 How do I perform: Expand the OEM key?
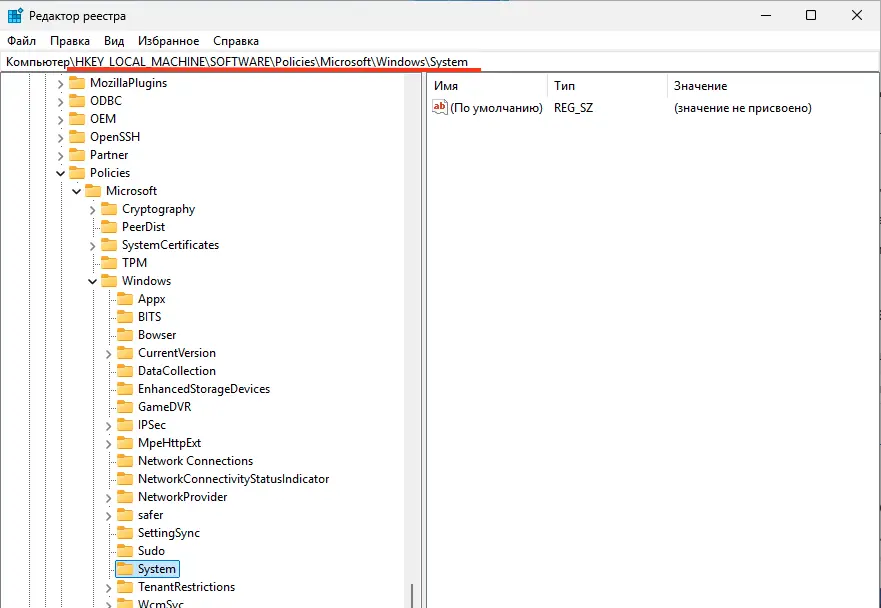[x=61, y=120]
